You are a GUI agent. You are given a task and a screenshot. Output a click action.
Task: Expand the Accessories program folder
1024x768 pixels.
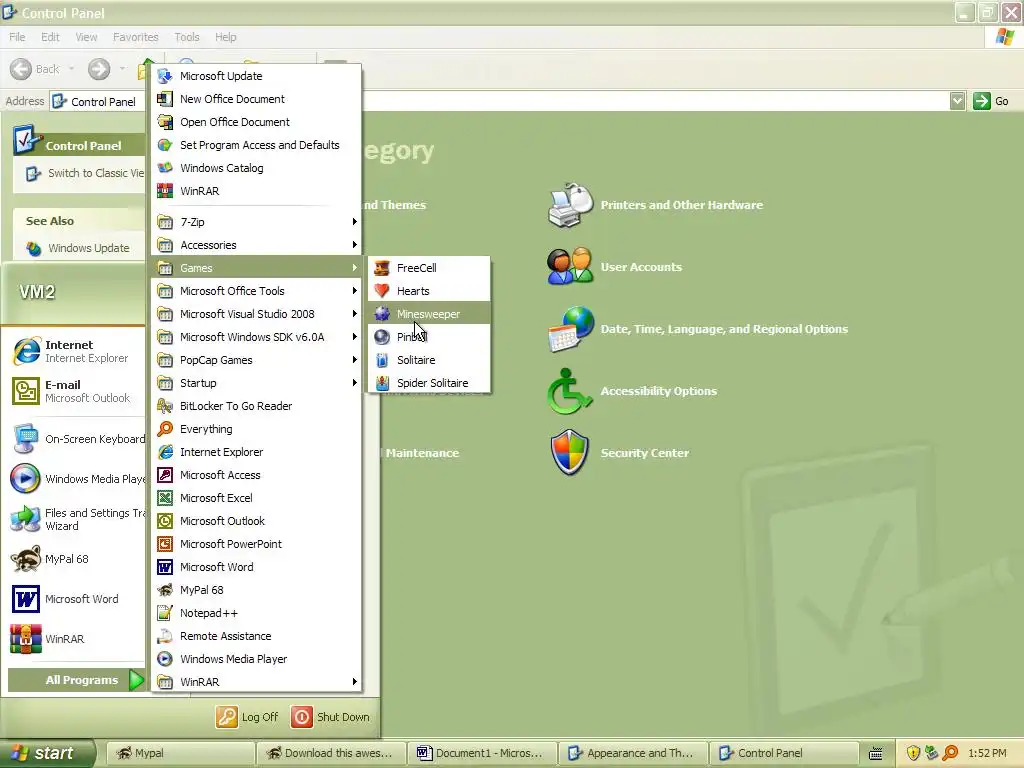(257, 245)
